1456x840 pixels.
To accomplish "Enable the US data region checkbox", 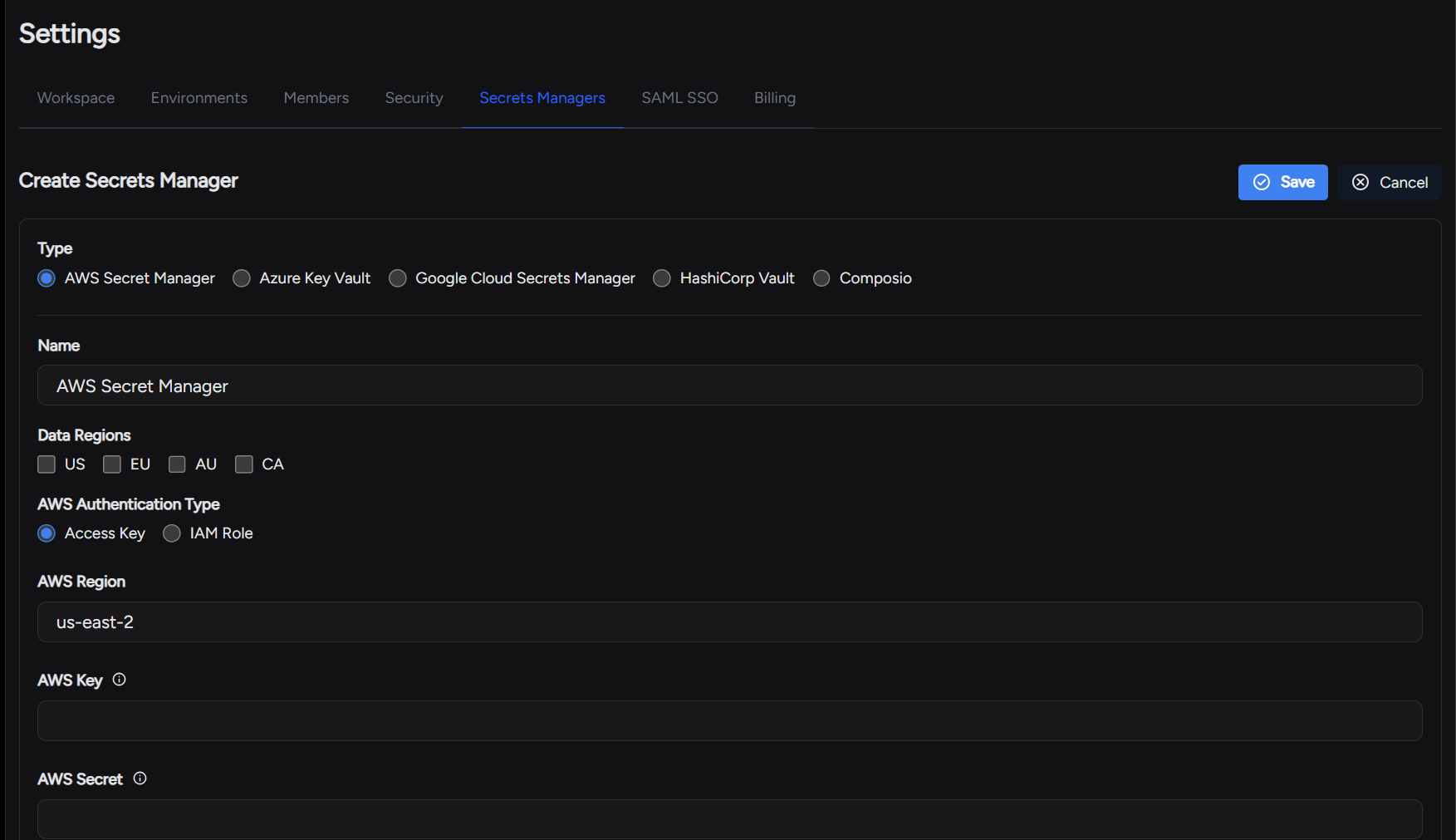I will click(x=47, y=464).
